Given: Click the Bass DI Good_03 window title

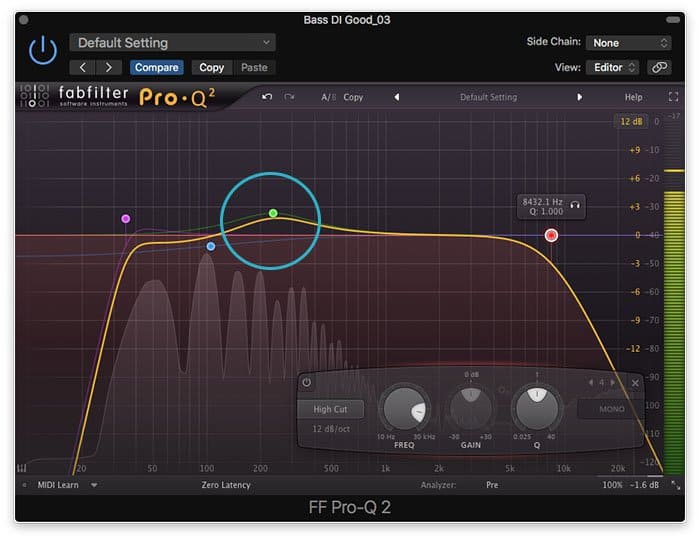Looking at the screenshot, I should (347, 20).
